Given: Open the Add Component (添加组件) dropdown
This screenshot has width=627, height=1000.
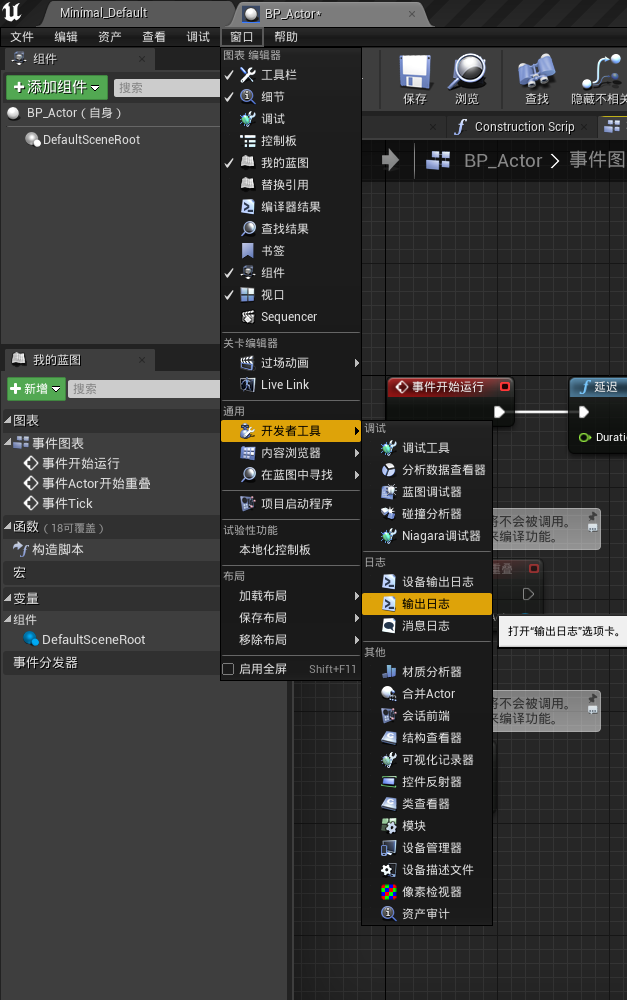Looking at the screenshot, I should click(x=57, y=87).
